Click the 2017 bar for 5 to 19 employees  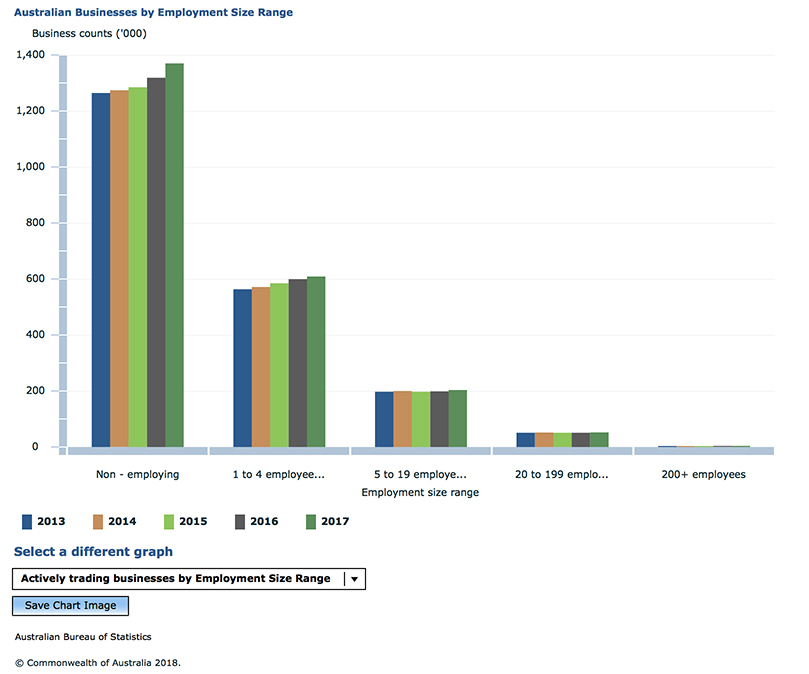458,419
